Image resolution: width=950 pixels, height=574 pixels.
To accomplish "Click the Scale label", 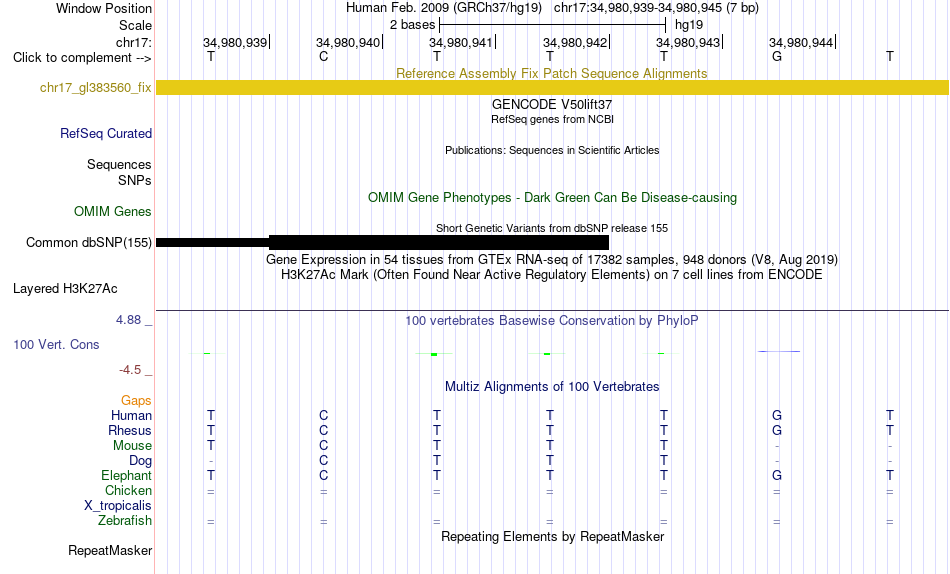I will (x=135, y=25).
